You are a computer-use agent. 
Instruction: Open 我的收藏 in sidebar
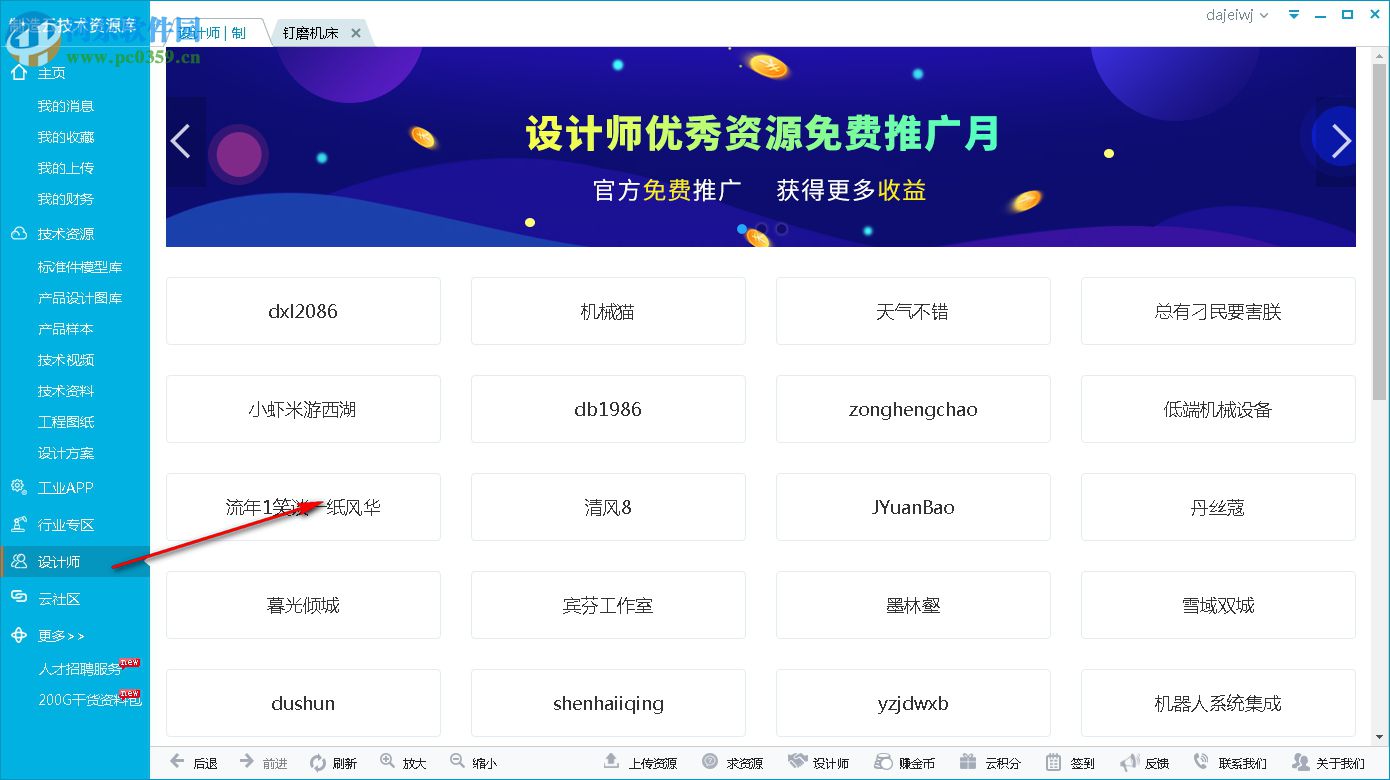(66, 137)
